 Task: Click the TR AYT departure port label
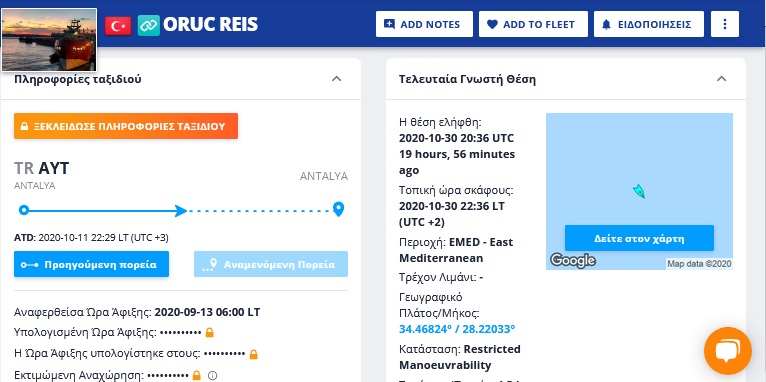coord(42,169)
